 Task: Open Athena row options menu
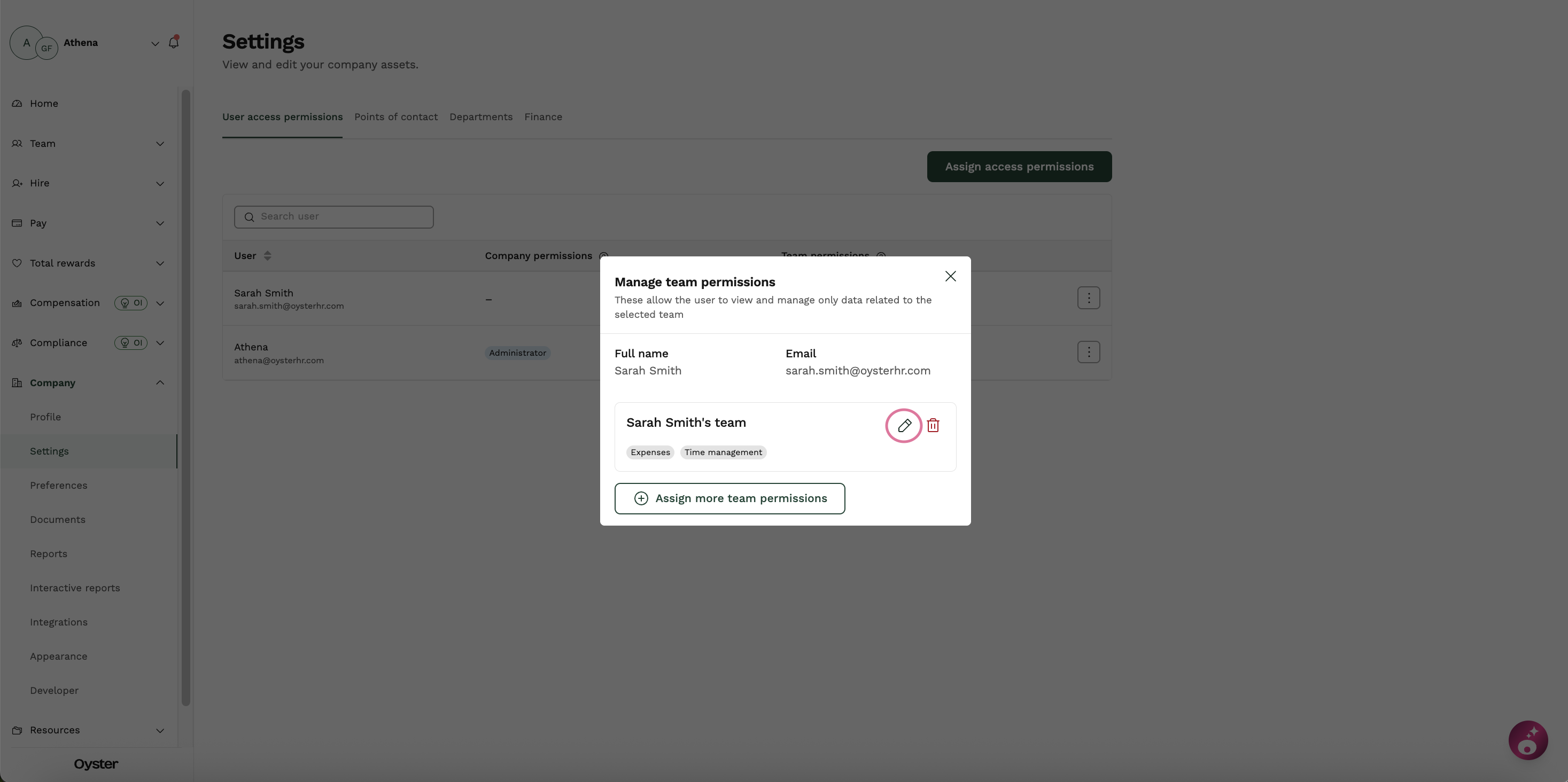[x=1088, y=352]
